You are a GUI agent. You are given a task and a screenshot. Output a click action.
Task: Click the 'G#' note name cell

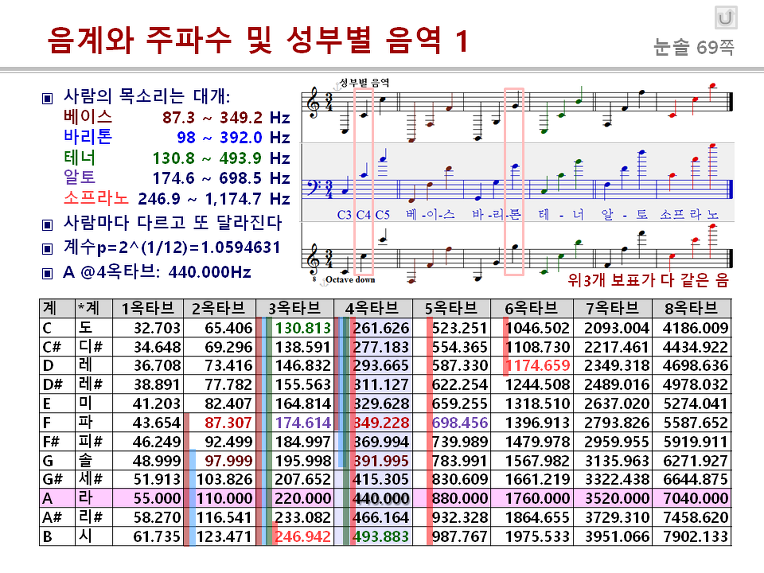[57, 480]
